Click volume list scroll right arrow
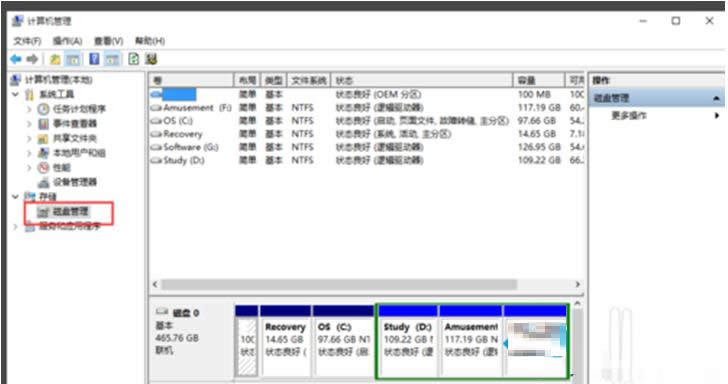This screenshot has width=728, height=384. pos(578,284)
